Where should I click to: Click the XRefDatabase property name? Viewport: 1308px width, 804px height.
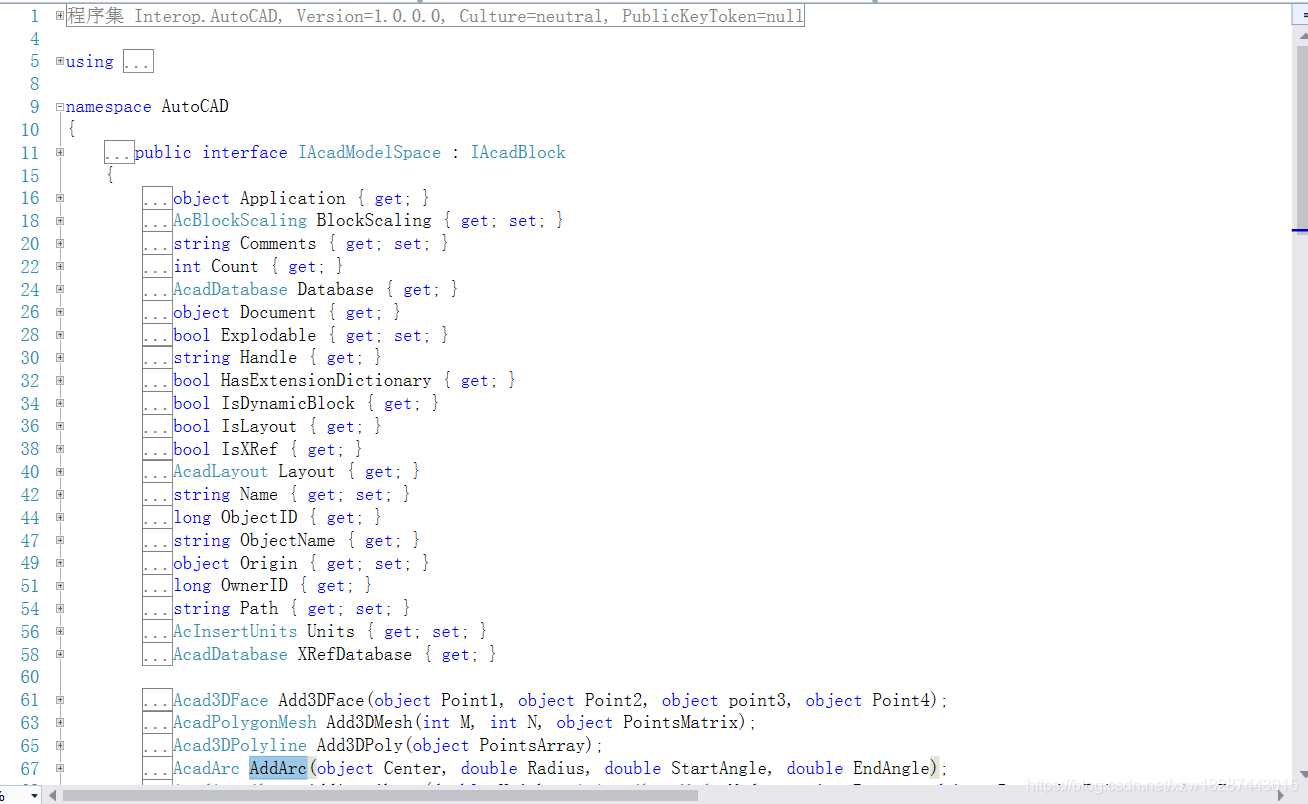click(x=355, y=654)
